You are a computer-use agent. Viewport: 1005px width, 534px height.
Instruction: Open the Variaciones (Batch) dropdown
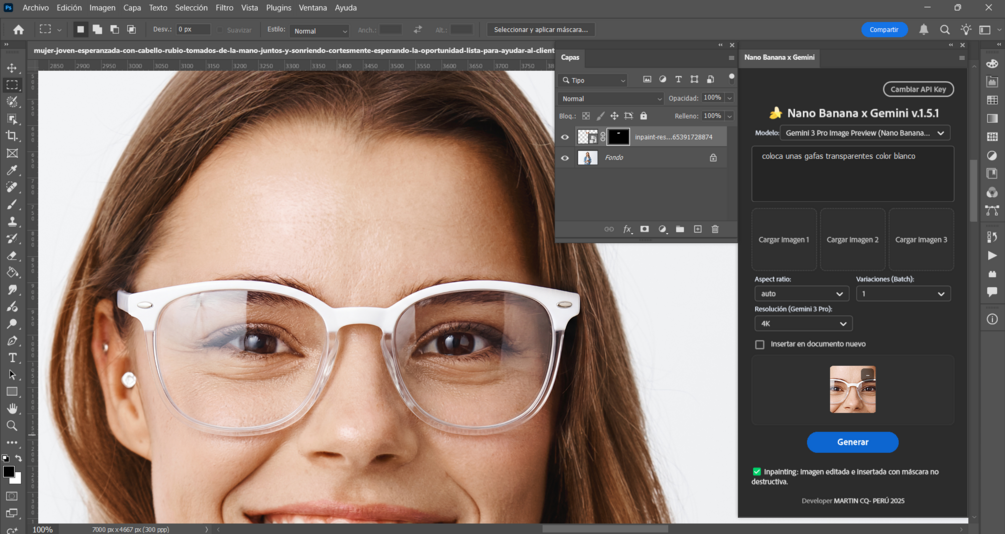click(903, 294)
